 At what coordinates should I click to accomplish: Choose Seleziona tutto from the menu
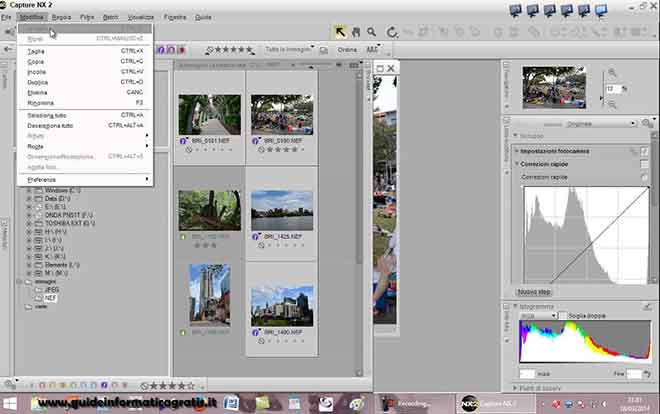[x=85, y=115]
